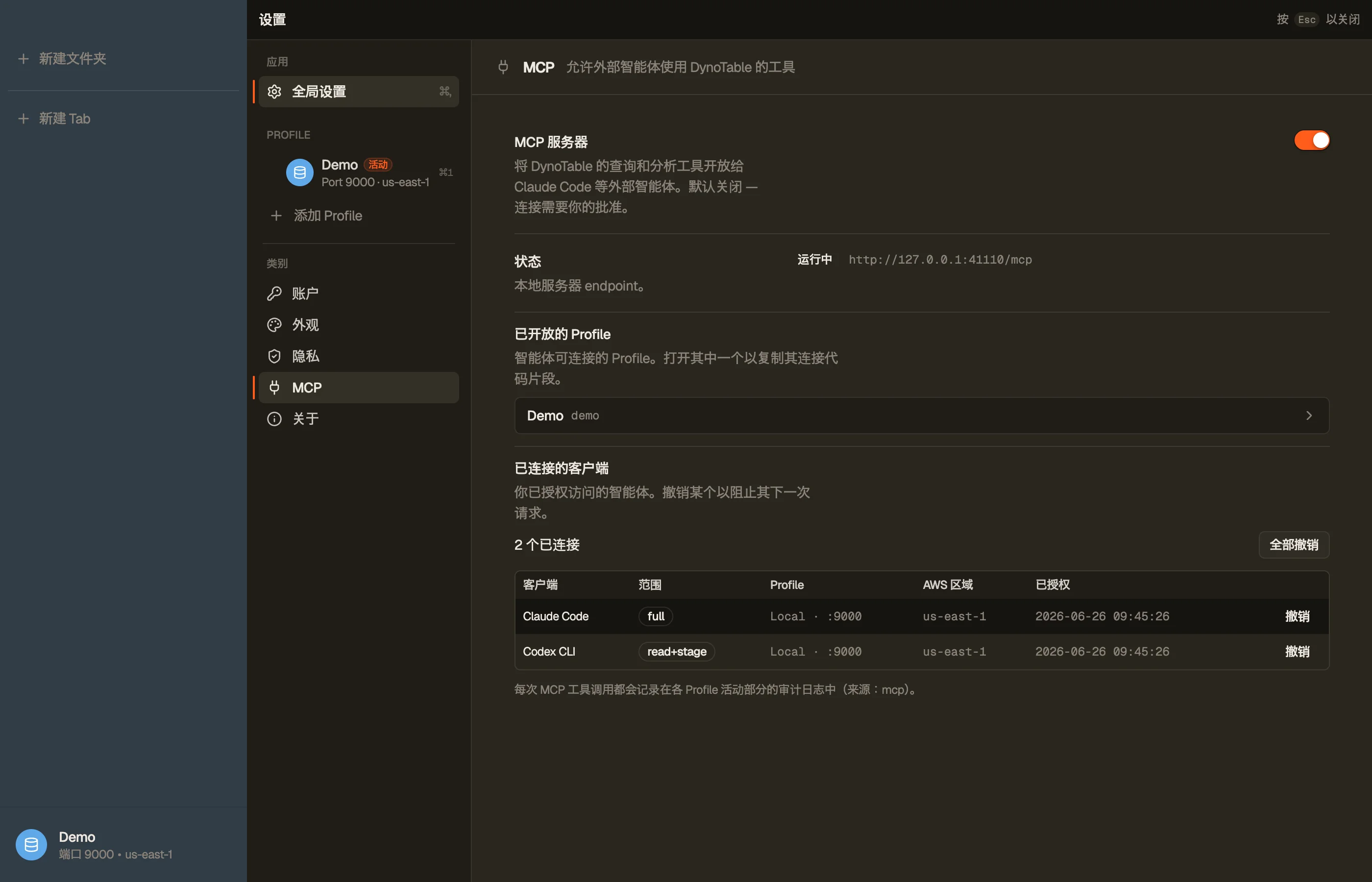Turn off the MCP 服务器 toggle

point(1311,140)
